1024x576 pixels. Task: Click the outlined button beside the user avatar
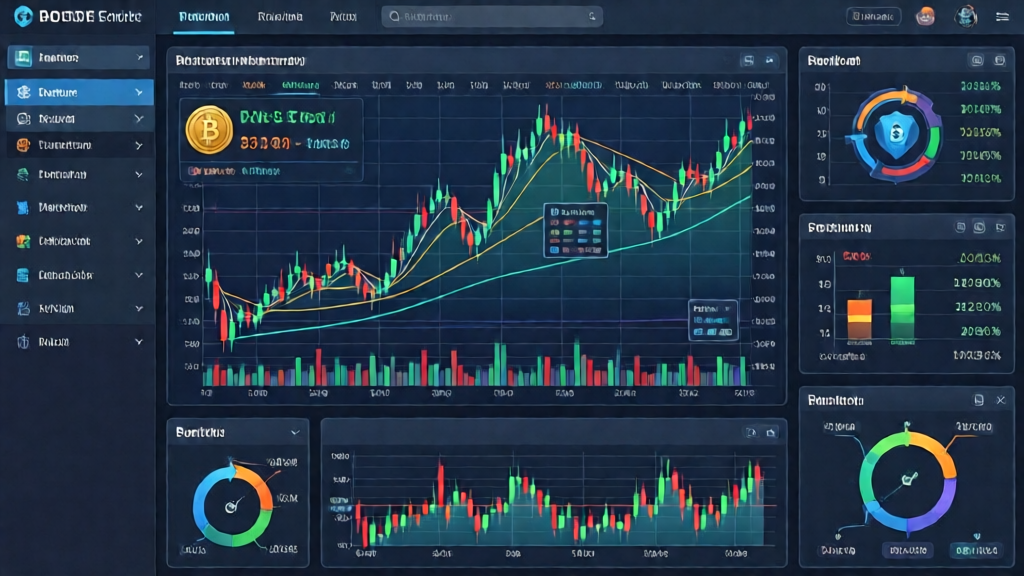pyautogui.click(x=873, y=17)
